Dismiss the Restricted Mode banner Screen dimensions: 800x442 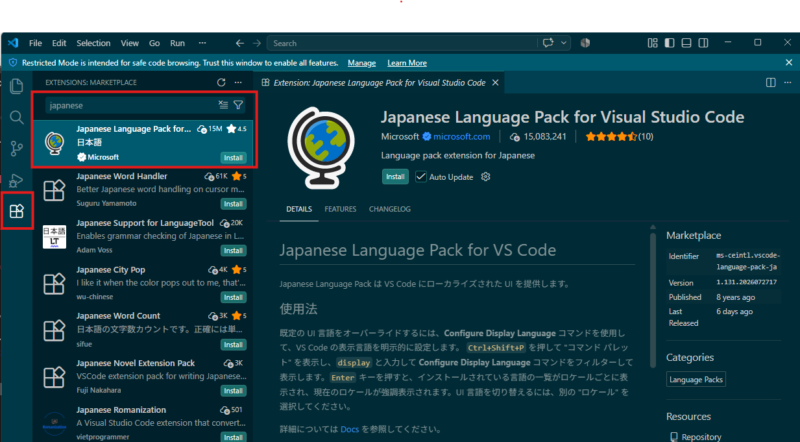point(789,63)
